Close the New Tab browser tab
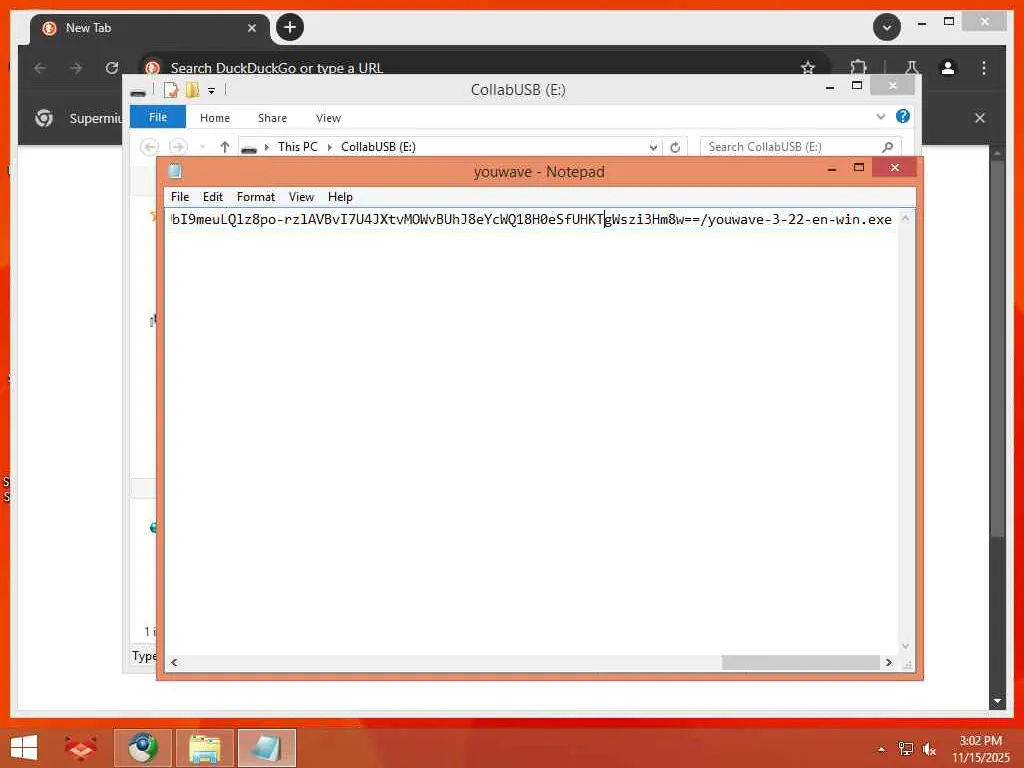 pyautogui.click(x=252, y=28)
